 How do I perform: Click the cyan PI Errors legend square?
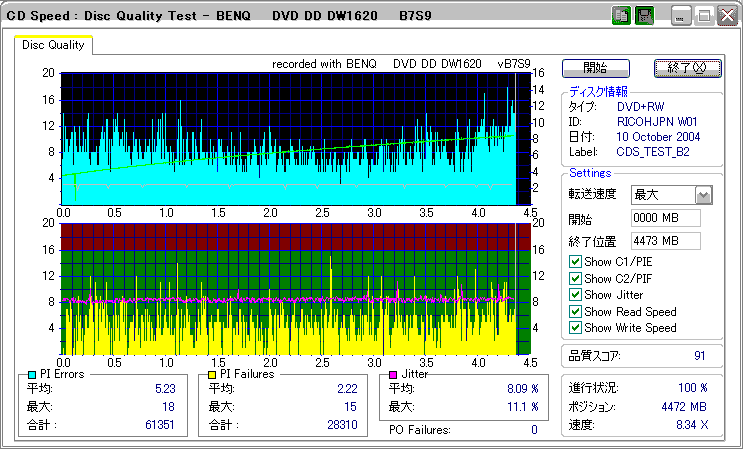33,374
